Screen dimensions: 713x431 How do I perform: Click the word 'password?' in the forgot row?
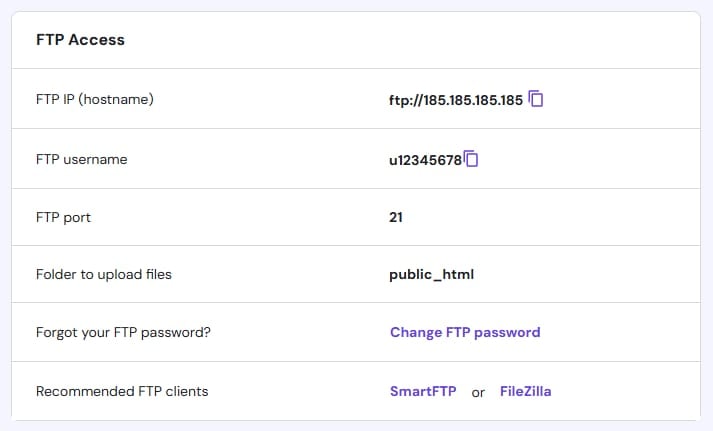click(180, 333)
